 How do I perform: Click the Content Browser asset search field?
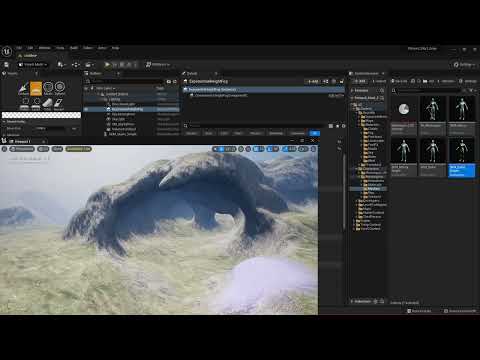tap(428, 90)
